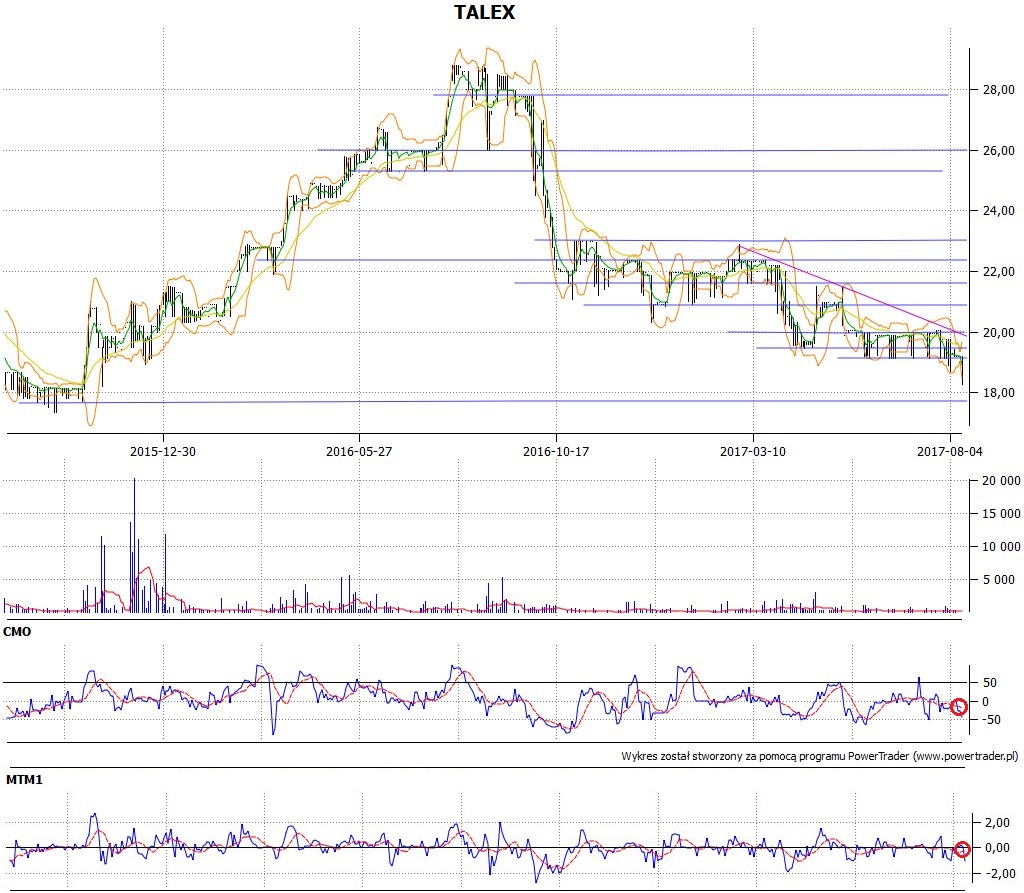
Task: Click the CMO axis value 50
Action: pyautogui.click(x=989, y=683)
